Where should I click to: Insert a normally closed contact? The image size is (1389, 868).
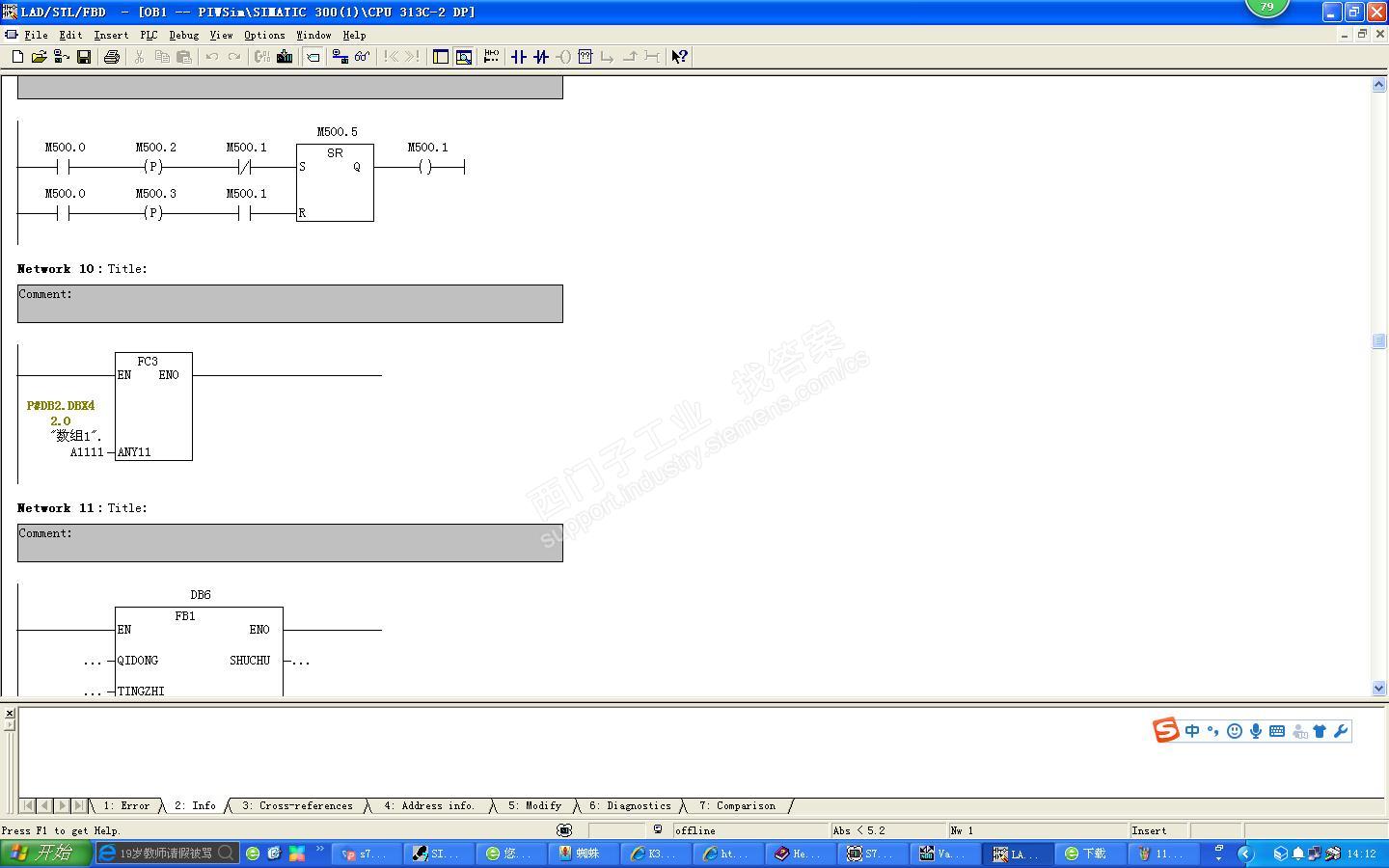coord(540,57)
